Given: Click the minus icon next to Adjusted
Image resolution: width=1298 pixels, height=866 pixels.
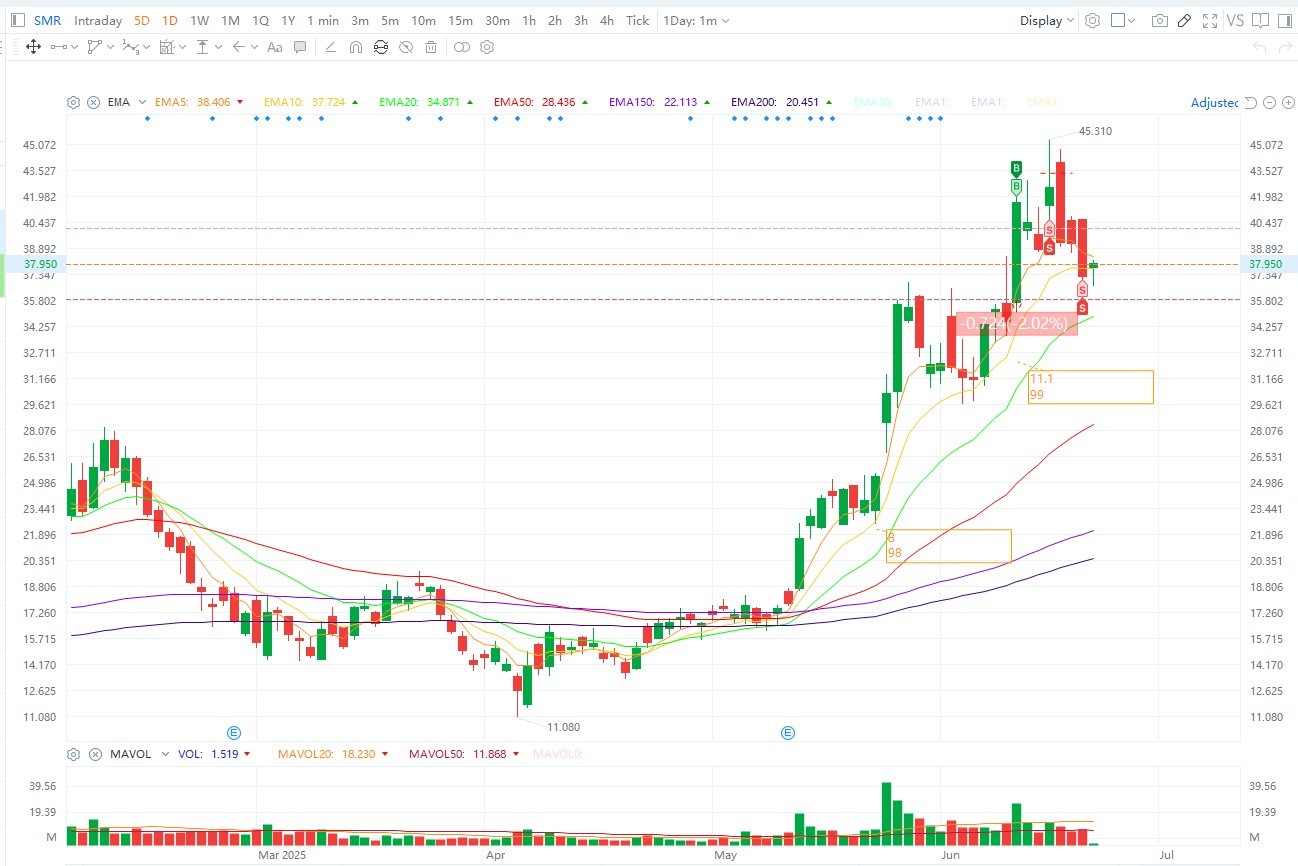Looking at the screenshot, I should [1269, 102].
